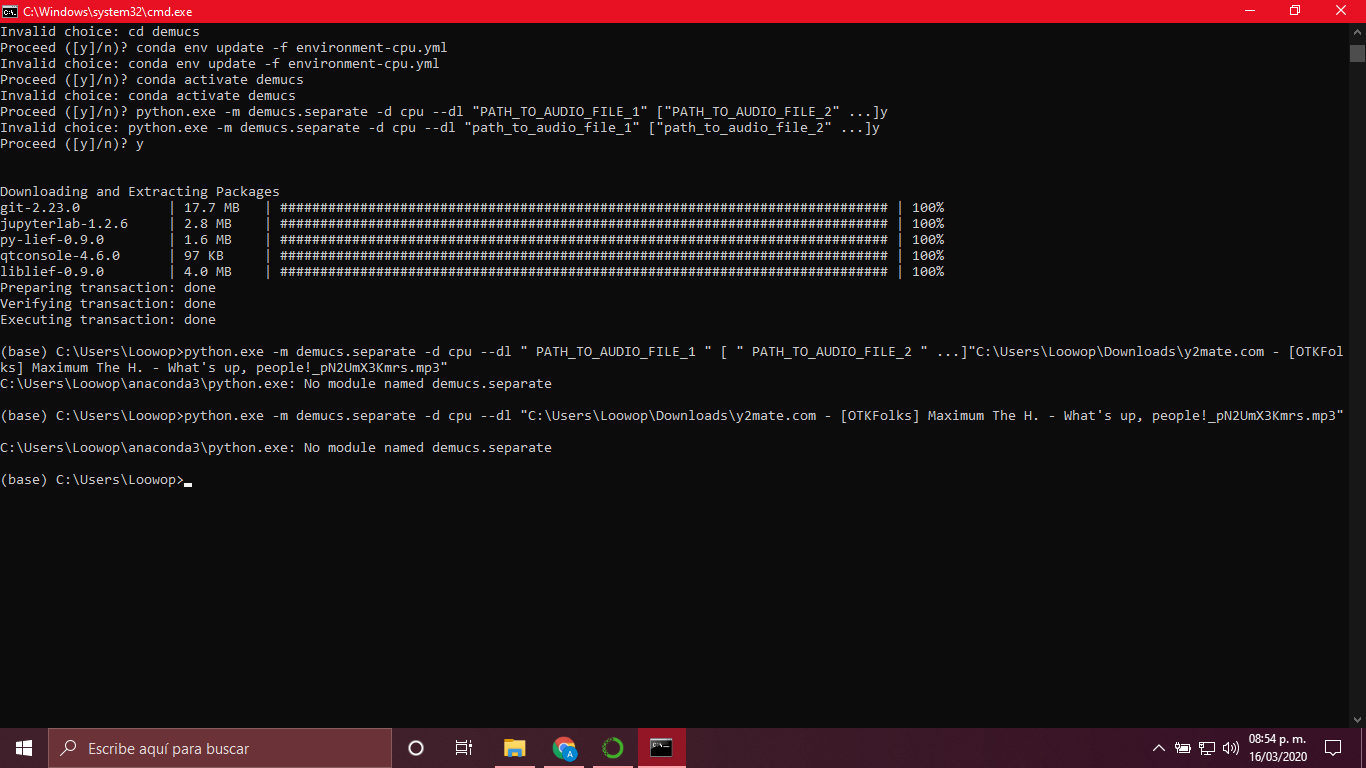Click the 'Preparing transaction: done' line

pos(108,288)
